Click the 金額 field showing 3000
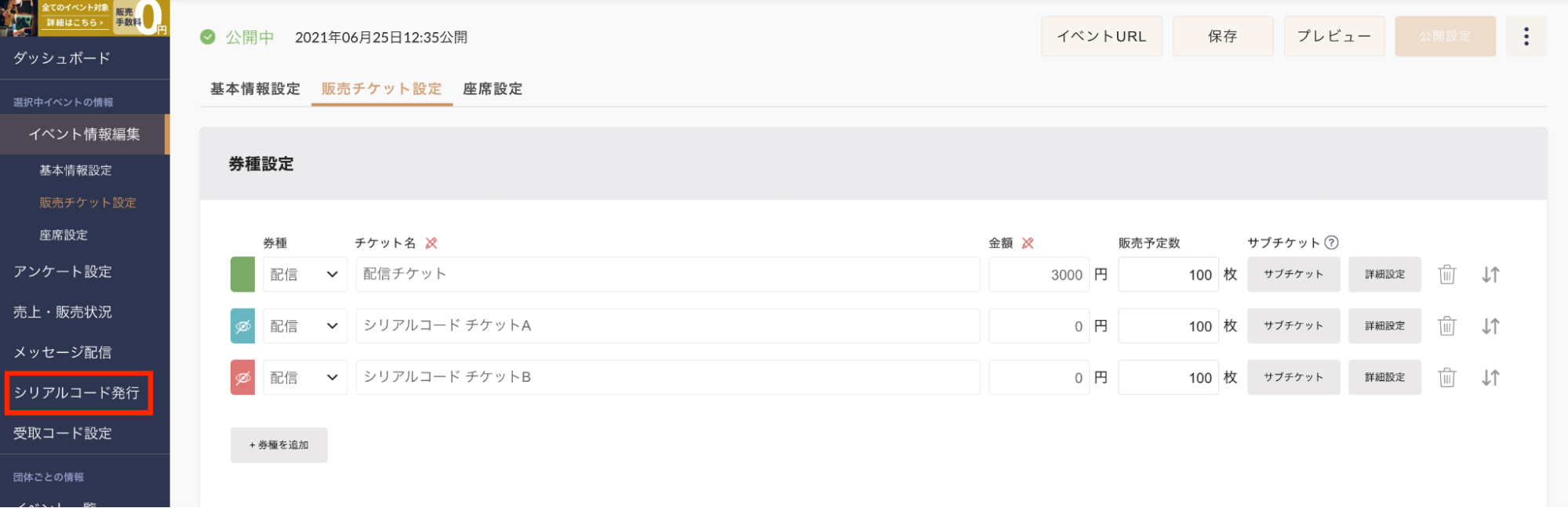The image size is (1568, 508). 1039,274
